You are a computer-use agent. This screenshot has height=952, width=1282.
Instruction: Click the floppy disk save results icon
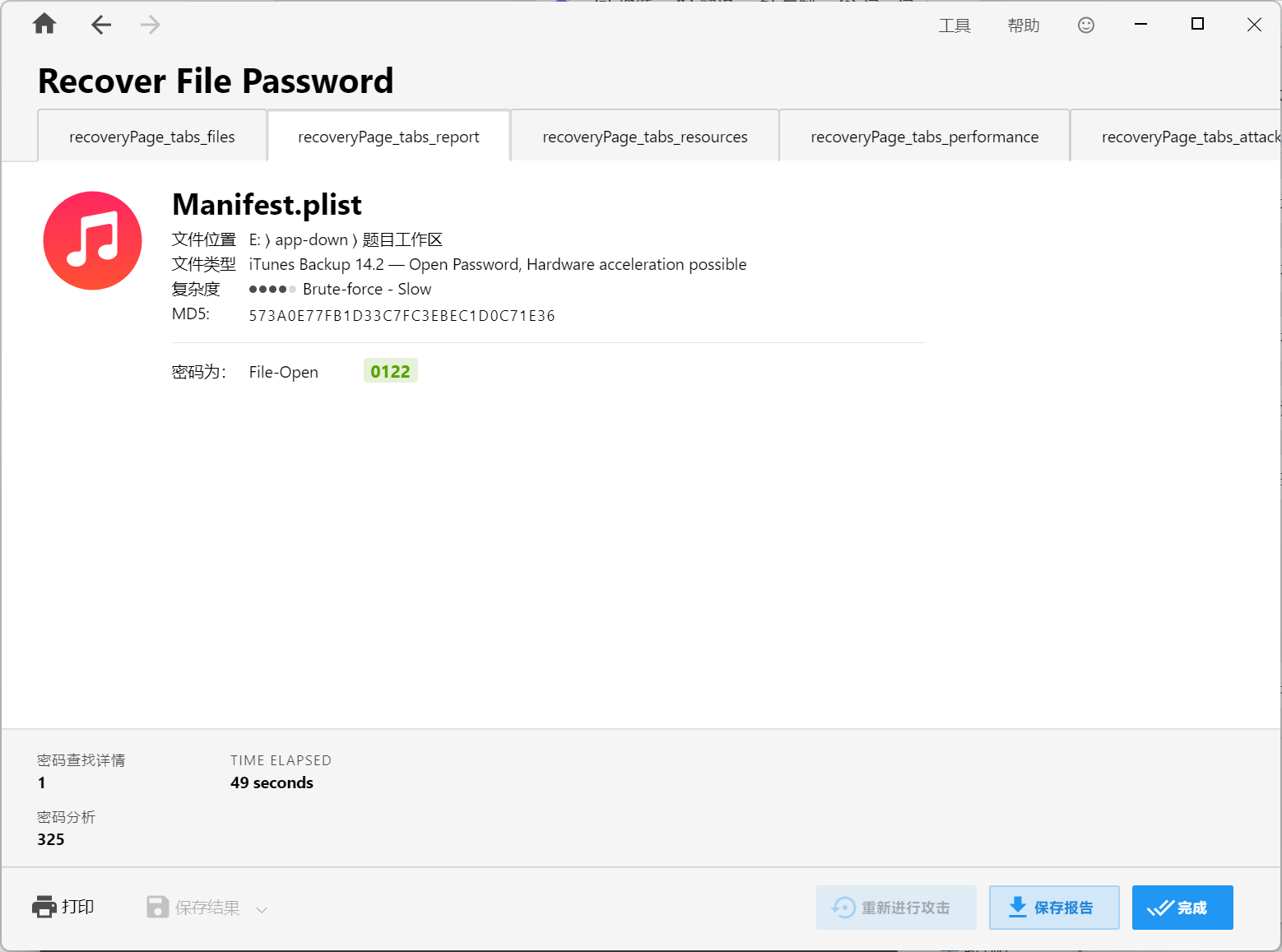pos(157,907)
